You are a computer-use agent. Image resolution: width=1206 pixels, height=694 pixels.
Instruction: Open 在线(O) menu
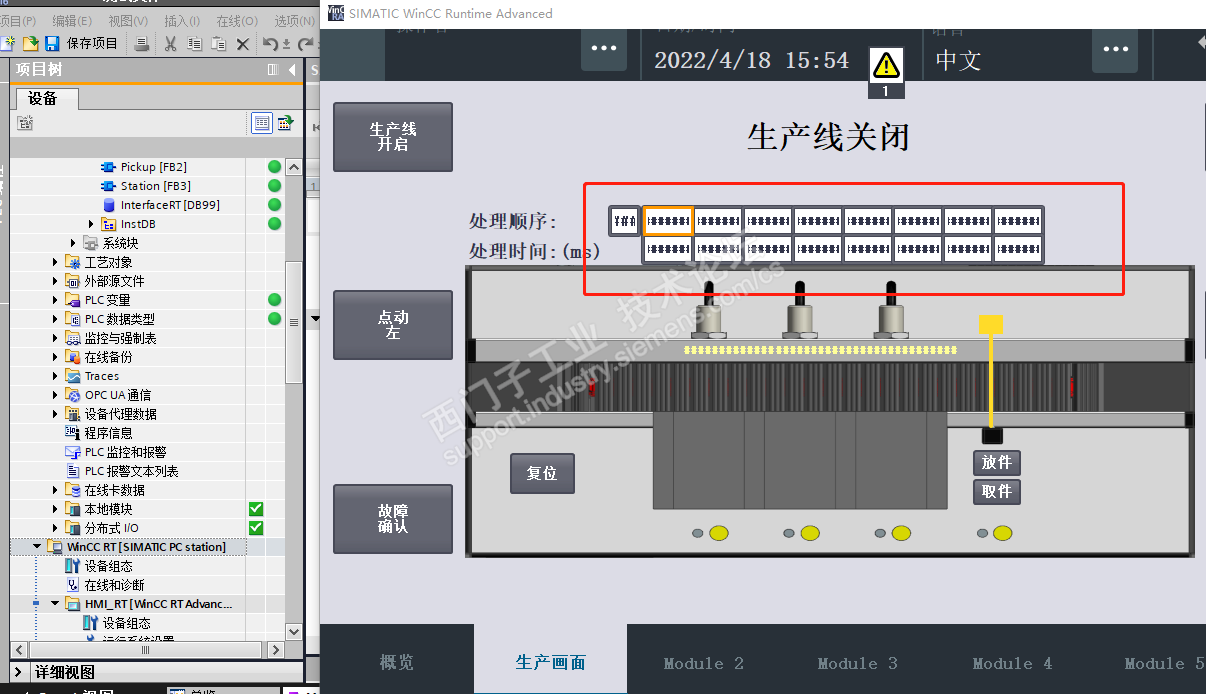[x=237, y=20]
